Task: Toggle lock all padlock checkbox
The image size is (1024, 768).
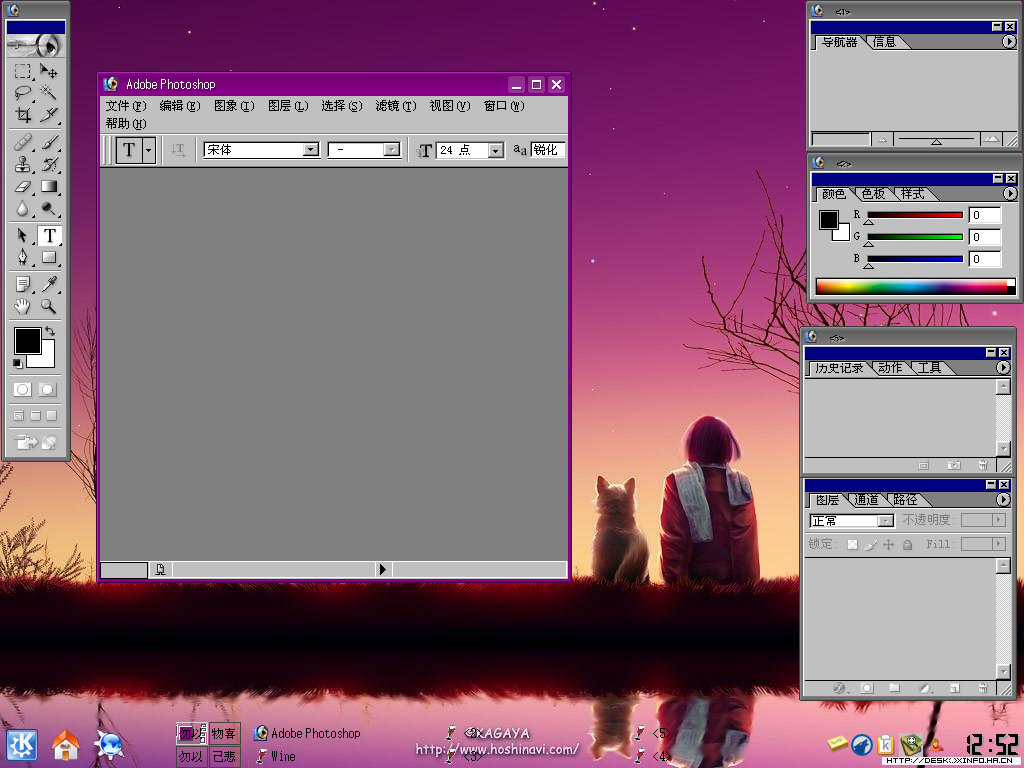Action: click(x=907, y=545)
